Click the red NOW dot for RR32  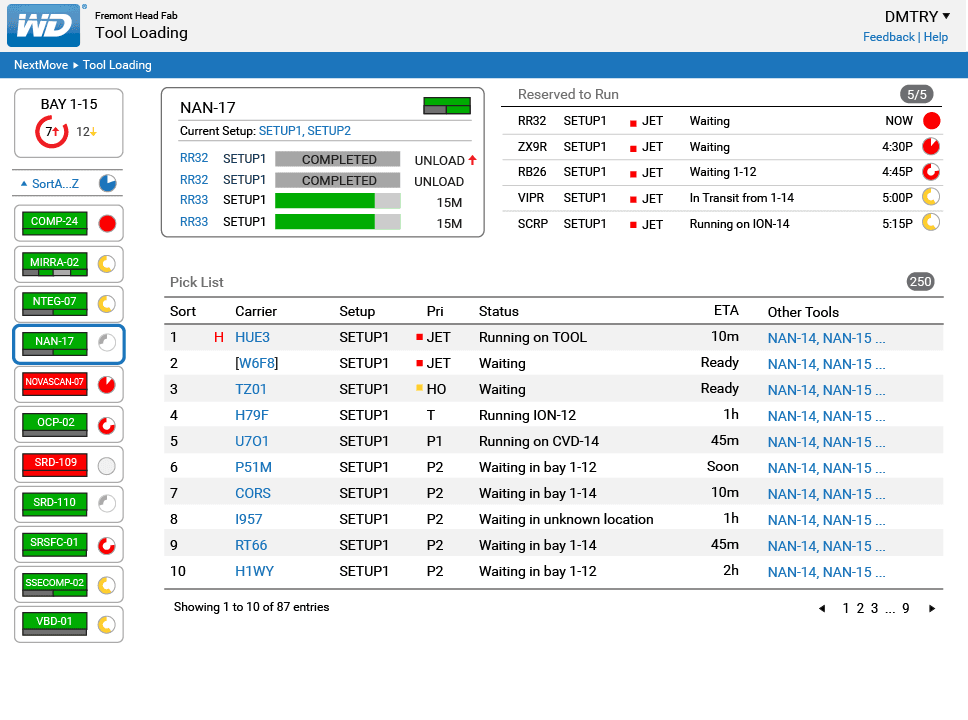coord(932,120)
